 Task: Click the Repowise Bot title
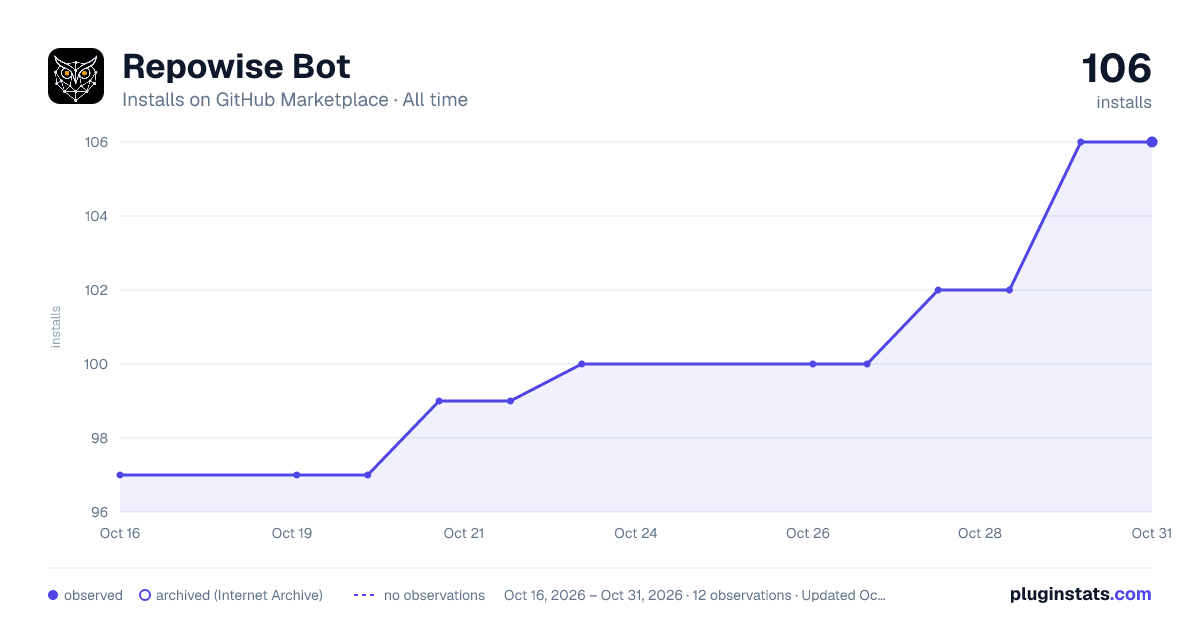236,67
